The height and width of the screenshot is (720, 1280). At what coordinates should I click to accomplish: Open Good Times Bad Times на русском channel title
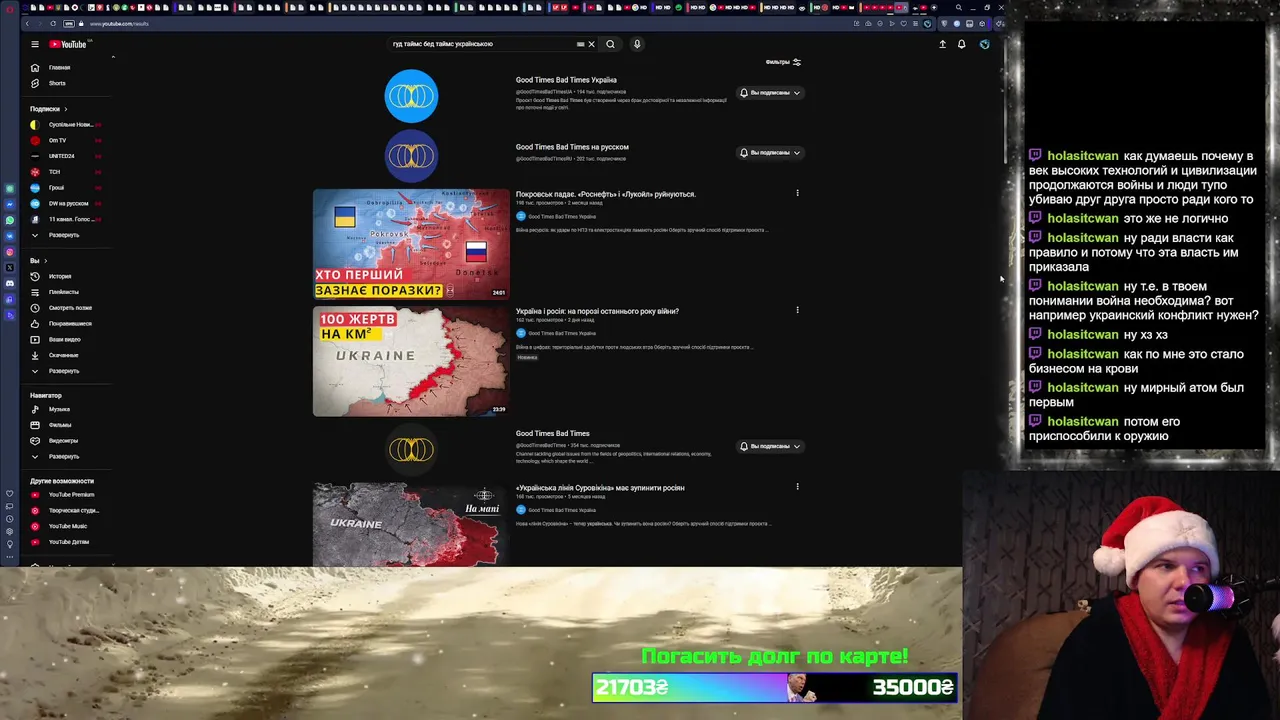572,147
